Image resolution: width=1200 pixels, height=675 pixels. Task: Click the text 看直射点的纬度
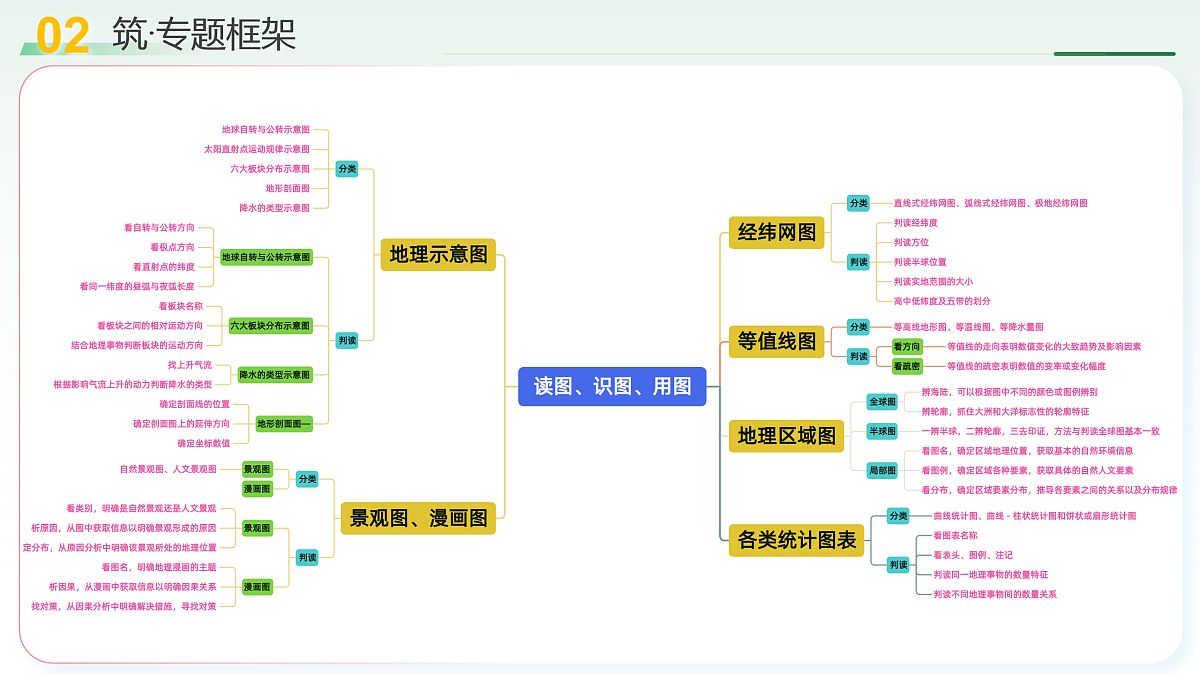click(164, 267)
